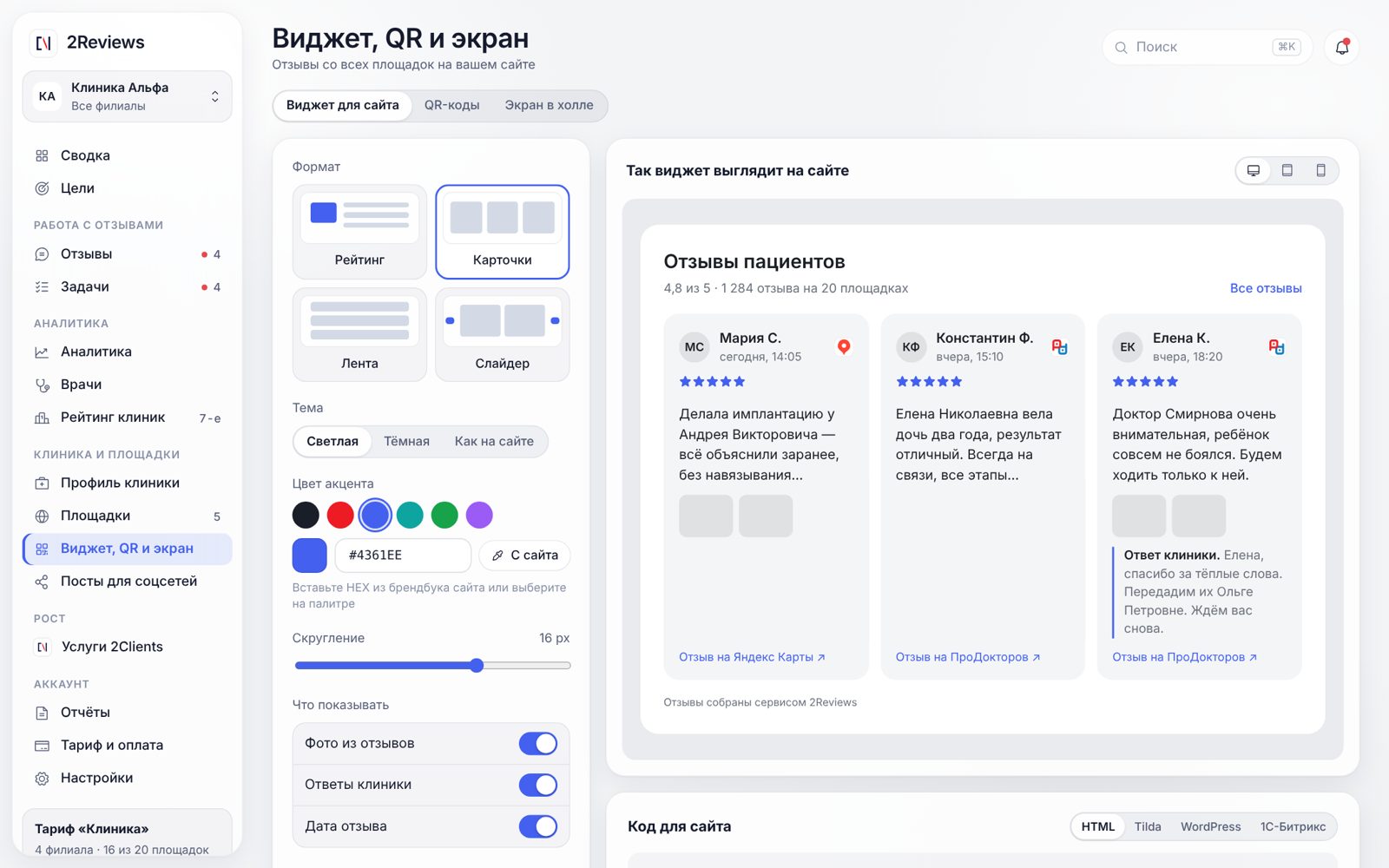Screen dimensions: 1389x868
Task: Choose Лента widget format
Action: (359, 335)
